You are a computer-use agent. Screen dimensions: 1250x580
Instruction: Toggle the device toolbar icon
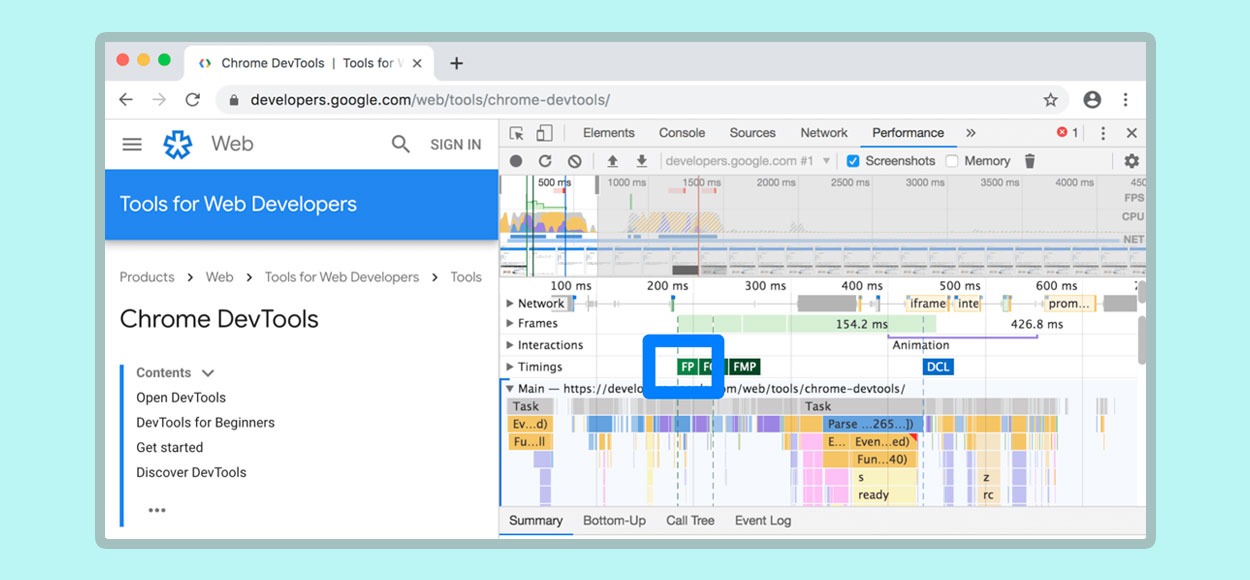coord(544,133)
